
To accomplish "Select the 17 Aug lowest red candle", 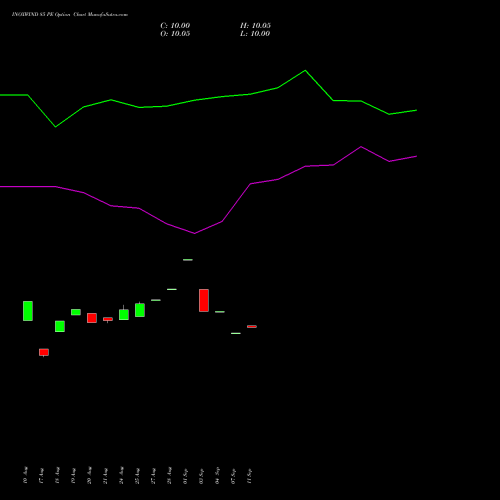I will (x=44, y=352).
